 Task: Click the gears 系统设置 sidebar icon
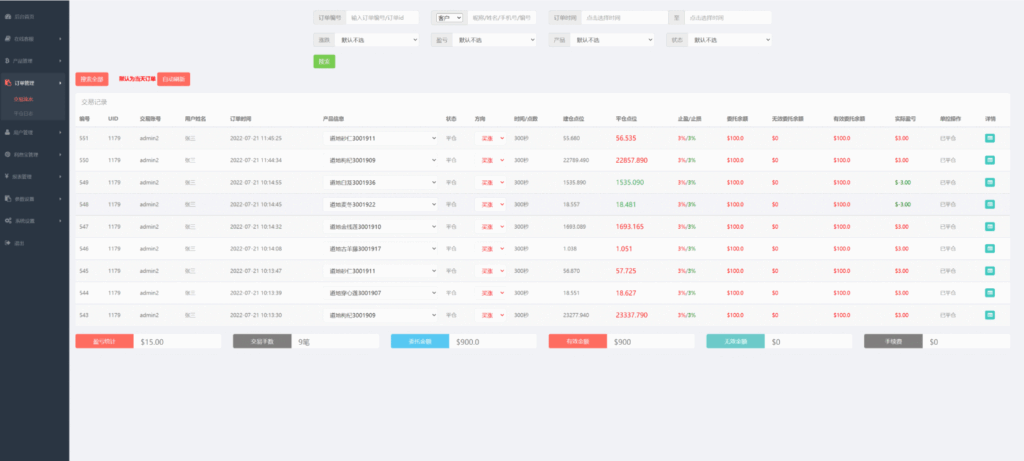[x=7, y=221]
